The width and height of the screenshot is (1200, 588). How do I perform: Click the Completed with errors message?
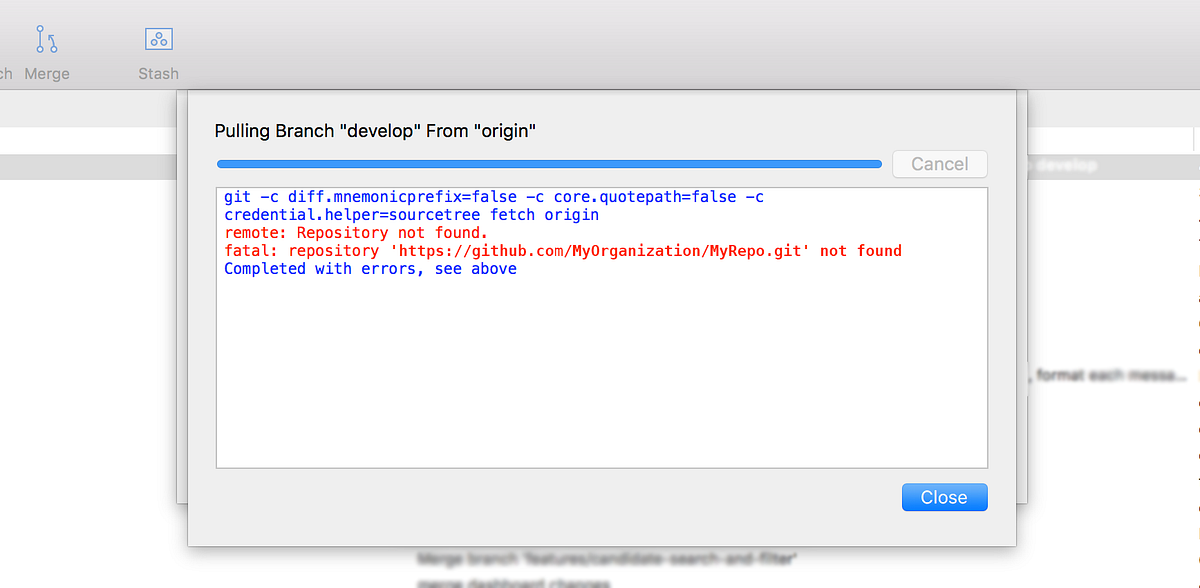click(x=370, y=268)
